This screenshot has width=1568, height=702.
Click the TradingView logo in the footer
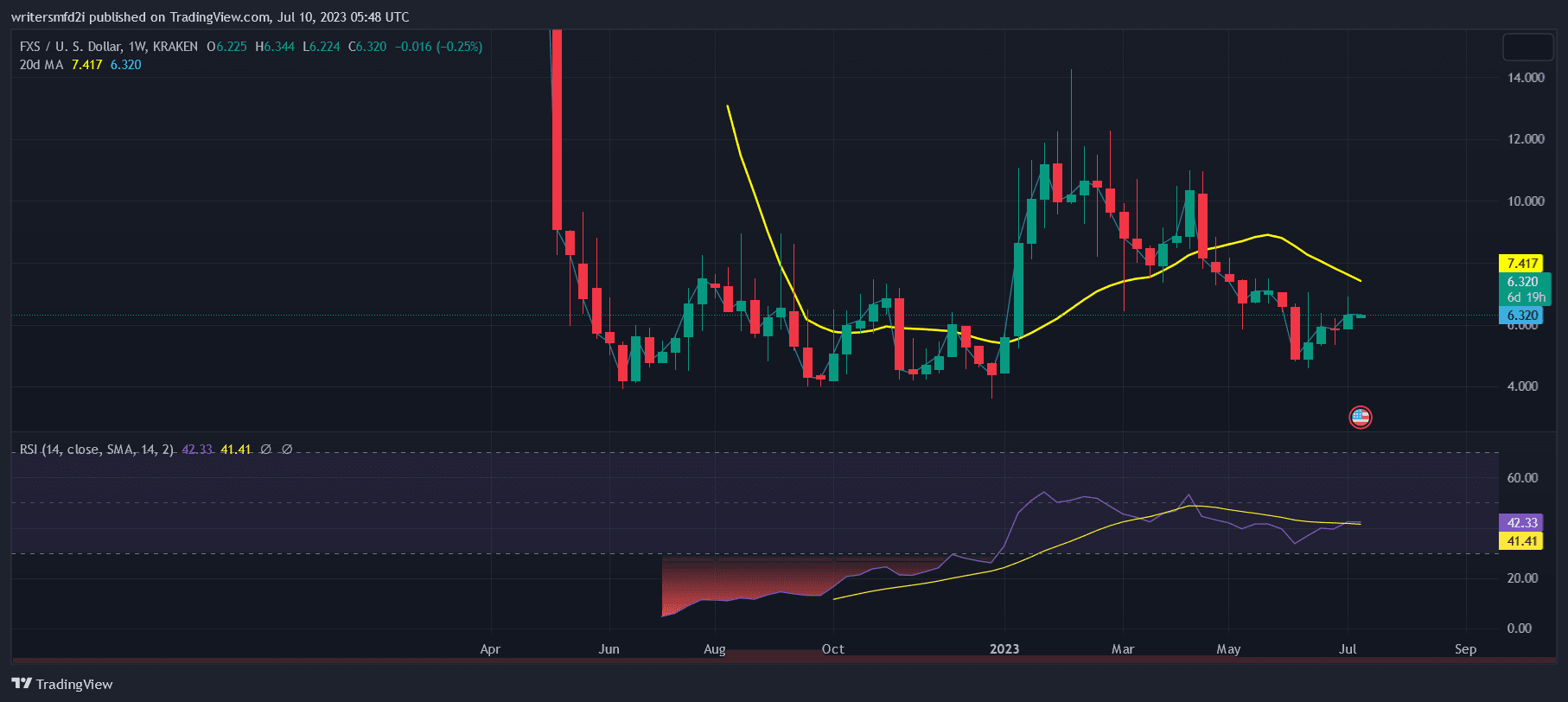[x=22, y=684]
